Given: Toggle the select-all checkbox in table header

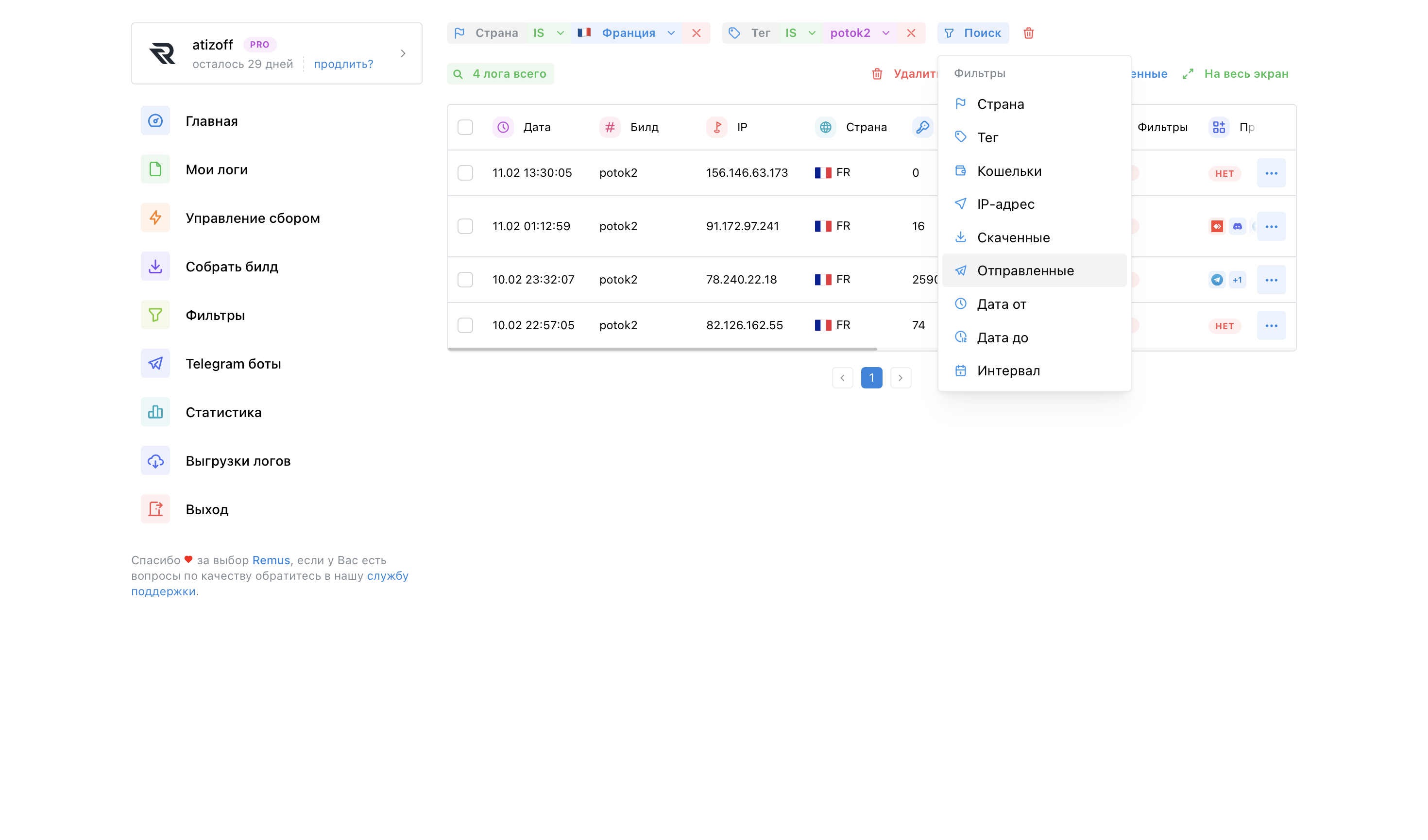Looking at the screenshot, I should pos(465,127).
